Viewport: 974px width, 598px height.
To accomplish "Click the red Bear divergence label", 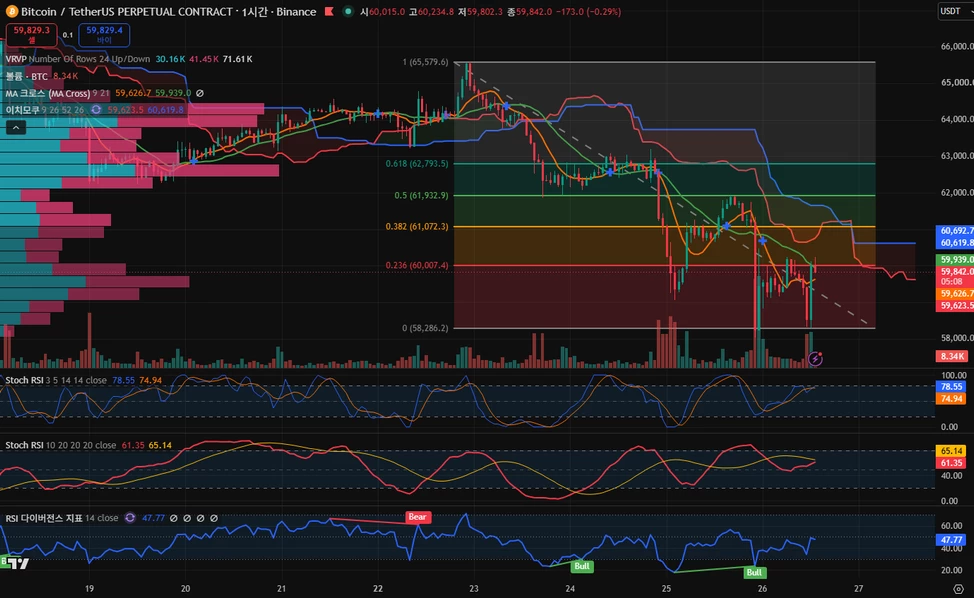I will pos(417,517).
